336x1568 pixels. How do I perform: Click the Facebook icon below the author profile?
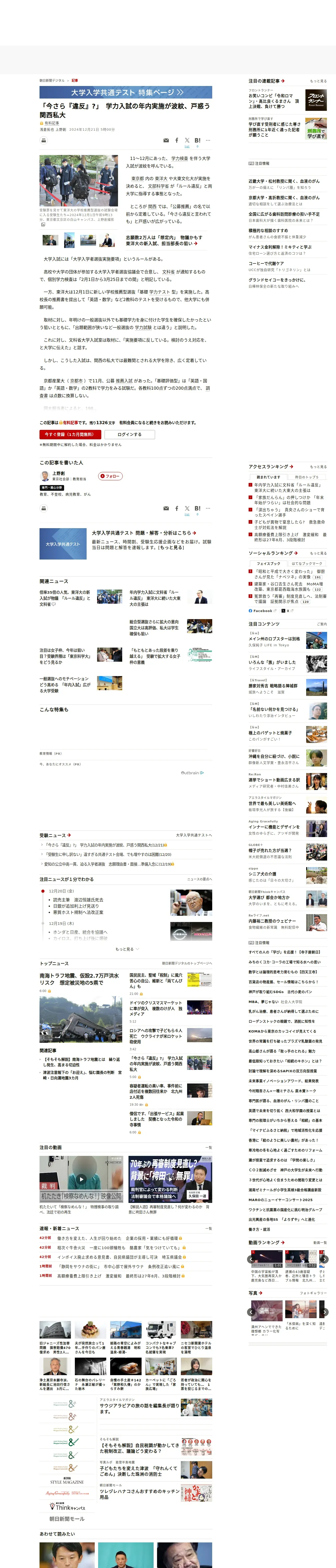click(x=177, y=508)
